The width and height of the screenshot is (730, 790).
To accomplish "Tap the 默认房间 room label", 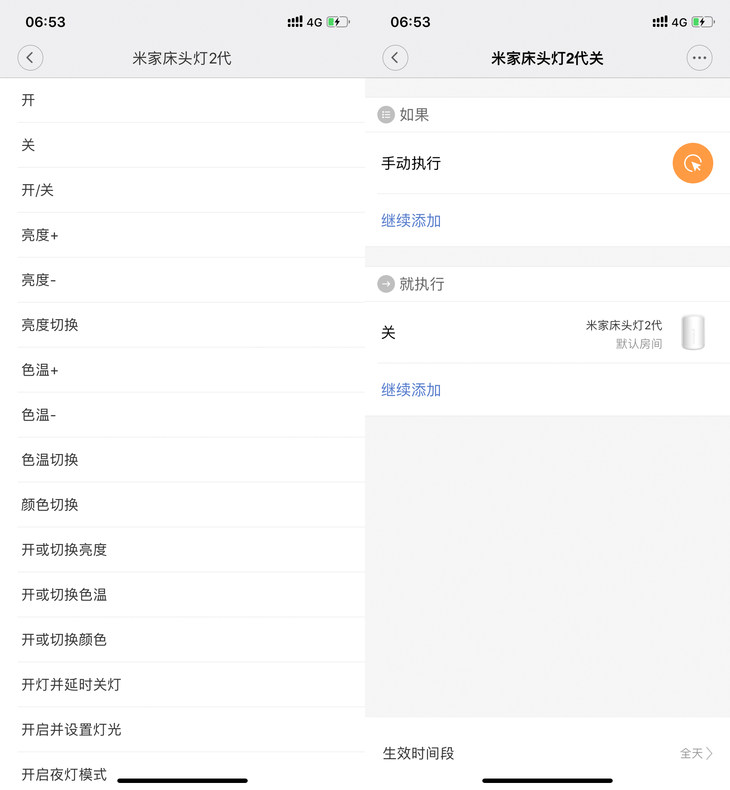I will click(x=639, y=344).
